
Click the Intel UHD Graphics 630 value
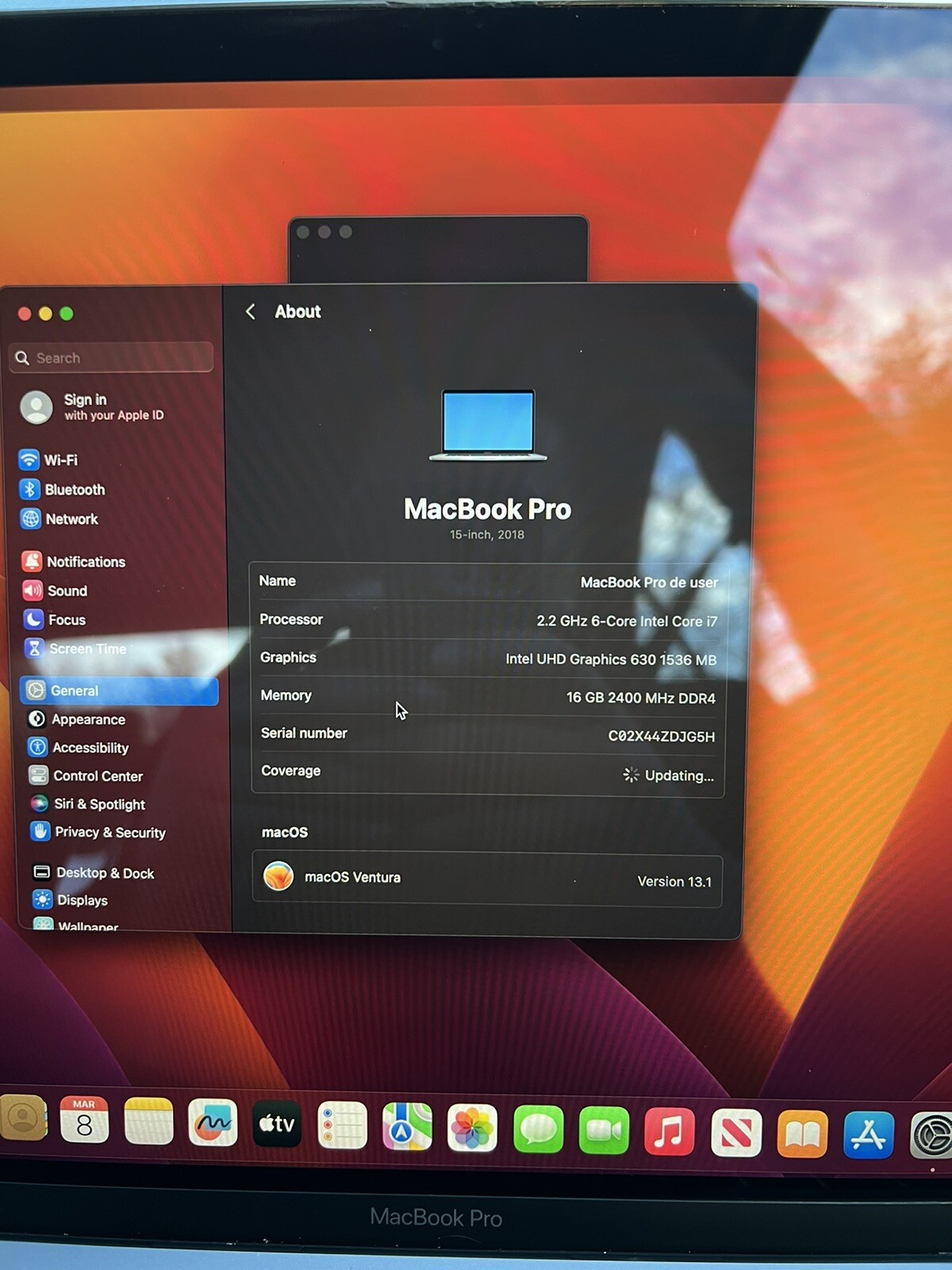[x=611, y=660]
